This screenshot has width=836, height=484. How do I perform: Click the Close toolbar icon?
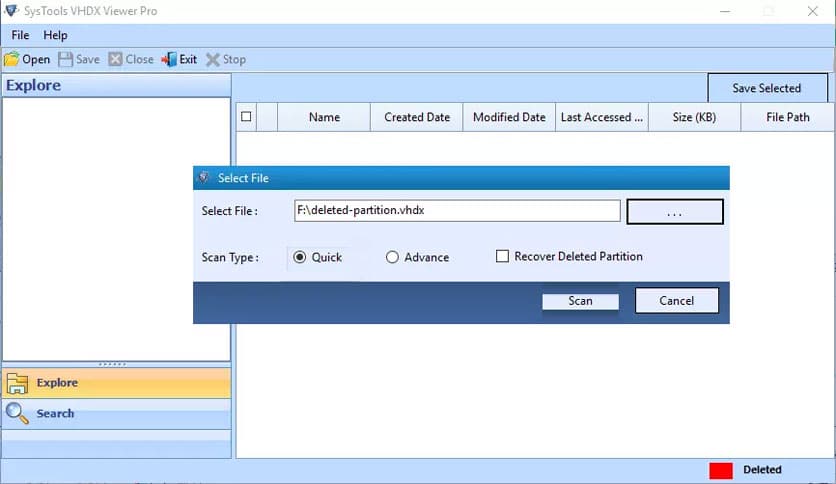pyautogui.click(x=115, y=59)
